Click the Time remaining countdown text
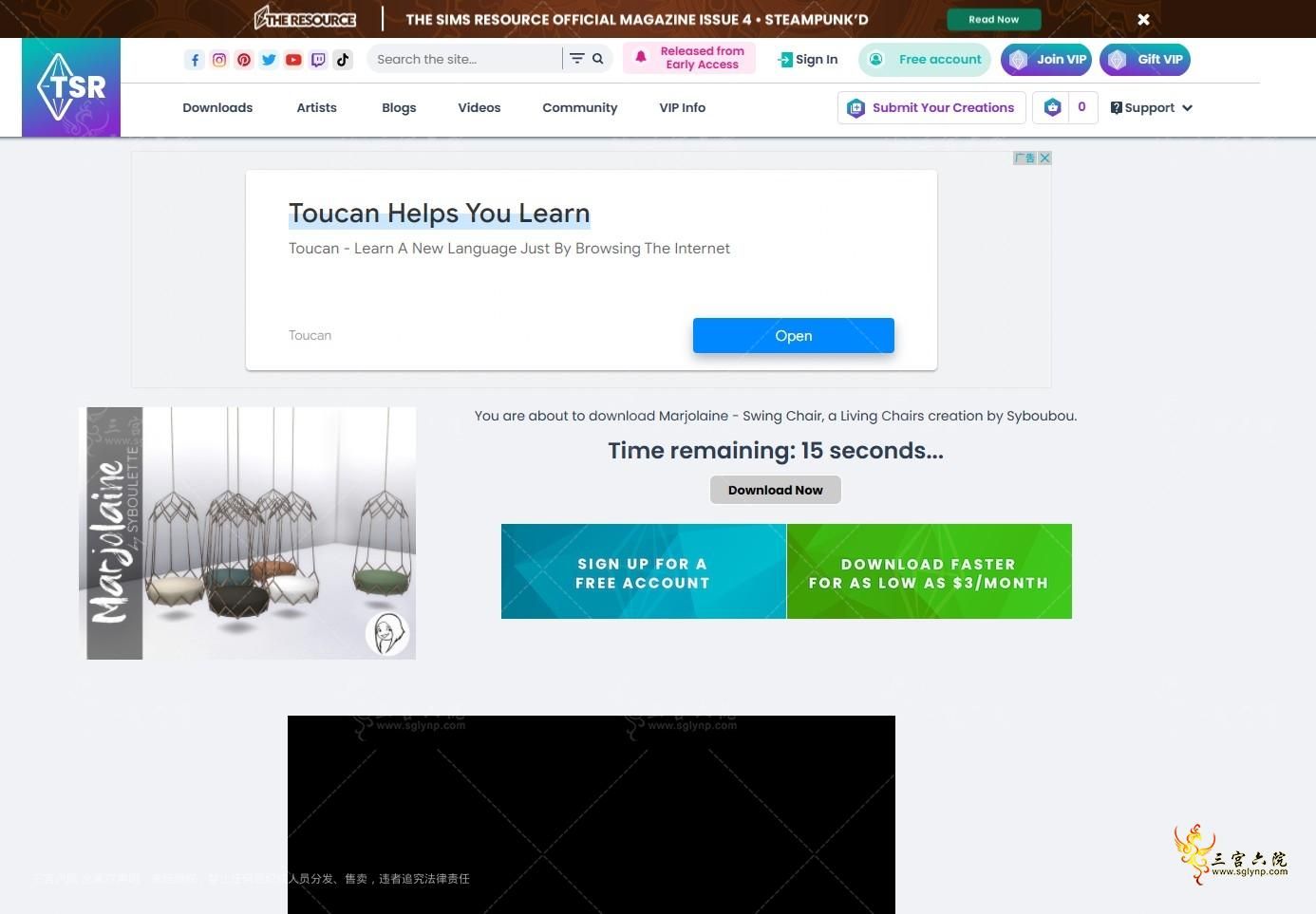The image size is (1316, 914). (x=776, y=450)
